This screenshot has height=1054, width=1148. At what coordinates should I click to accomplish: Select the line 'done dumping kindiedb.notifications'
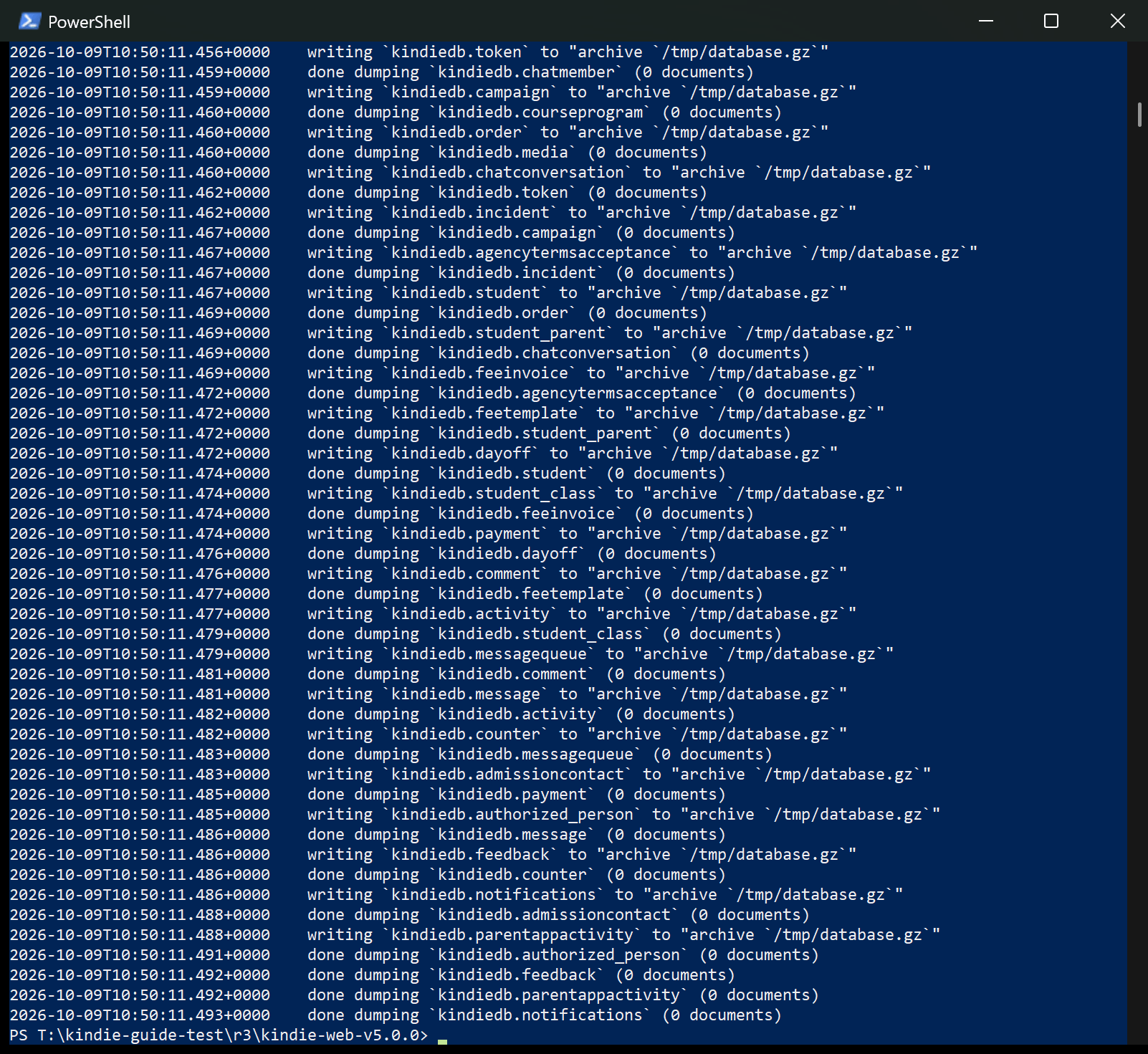(x=396, y=1015)
